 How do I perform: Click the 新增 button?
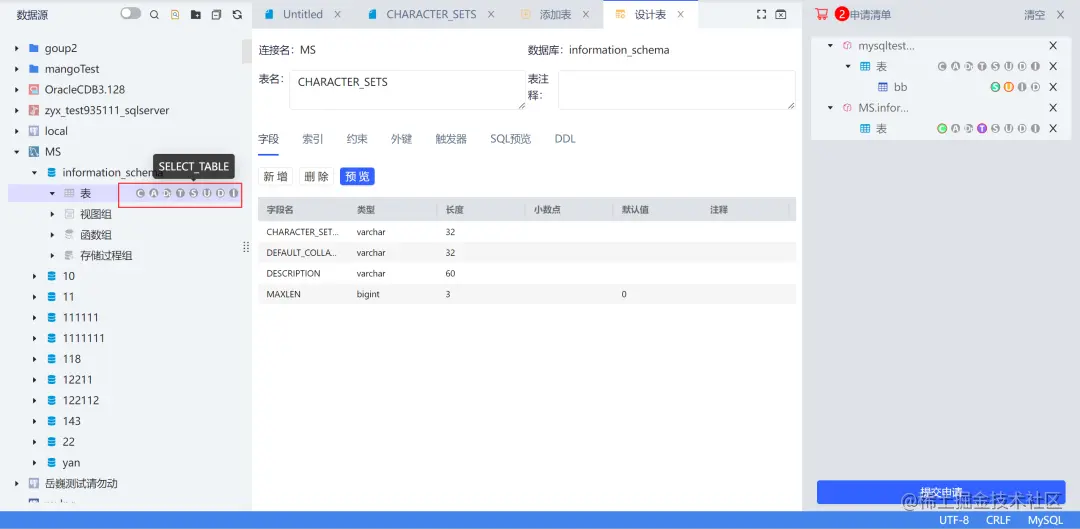[x=276, y=176]
